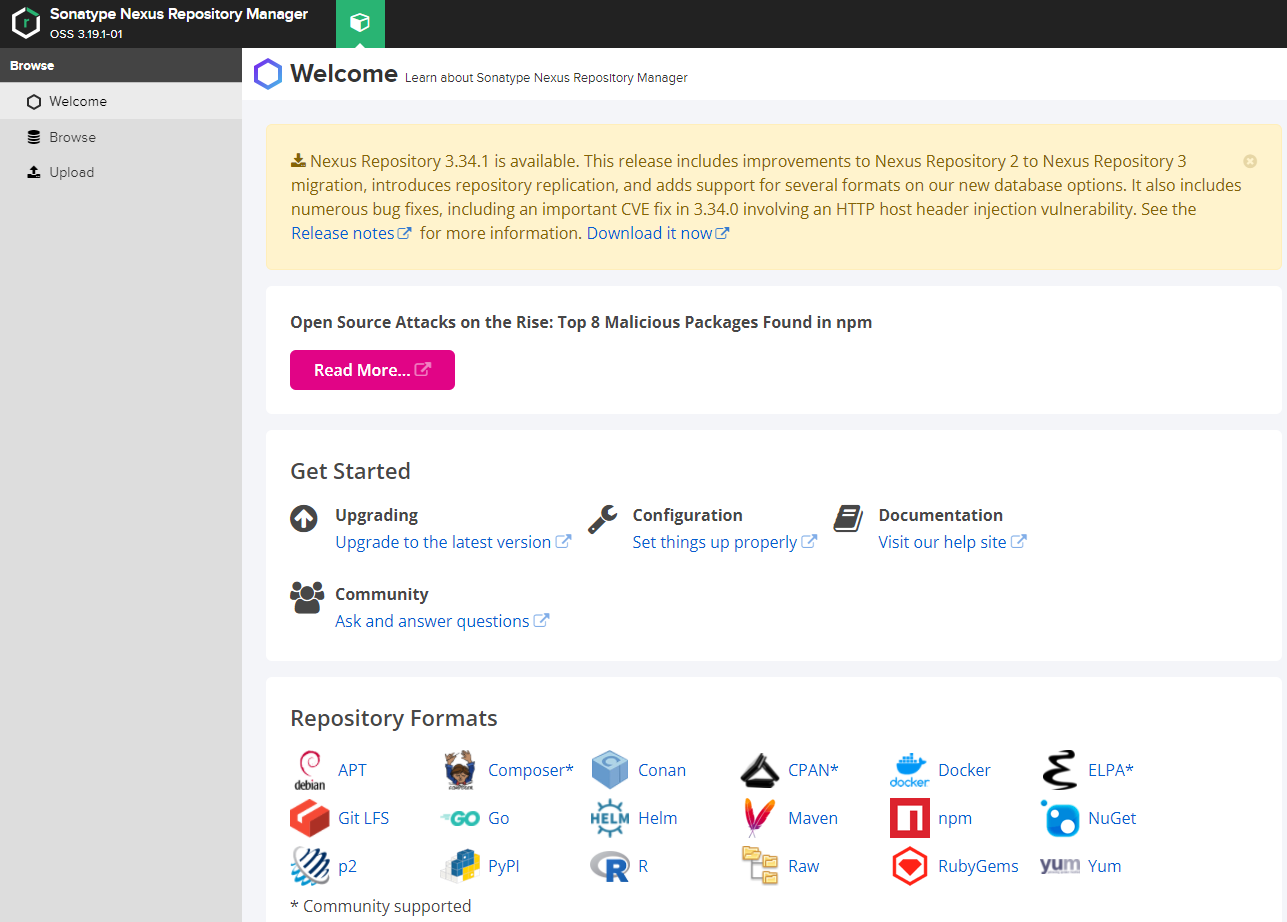Click the Yum logo icon
Screen dimensions: 1287x922
(x=1059, y=866)
